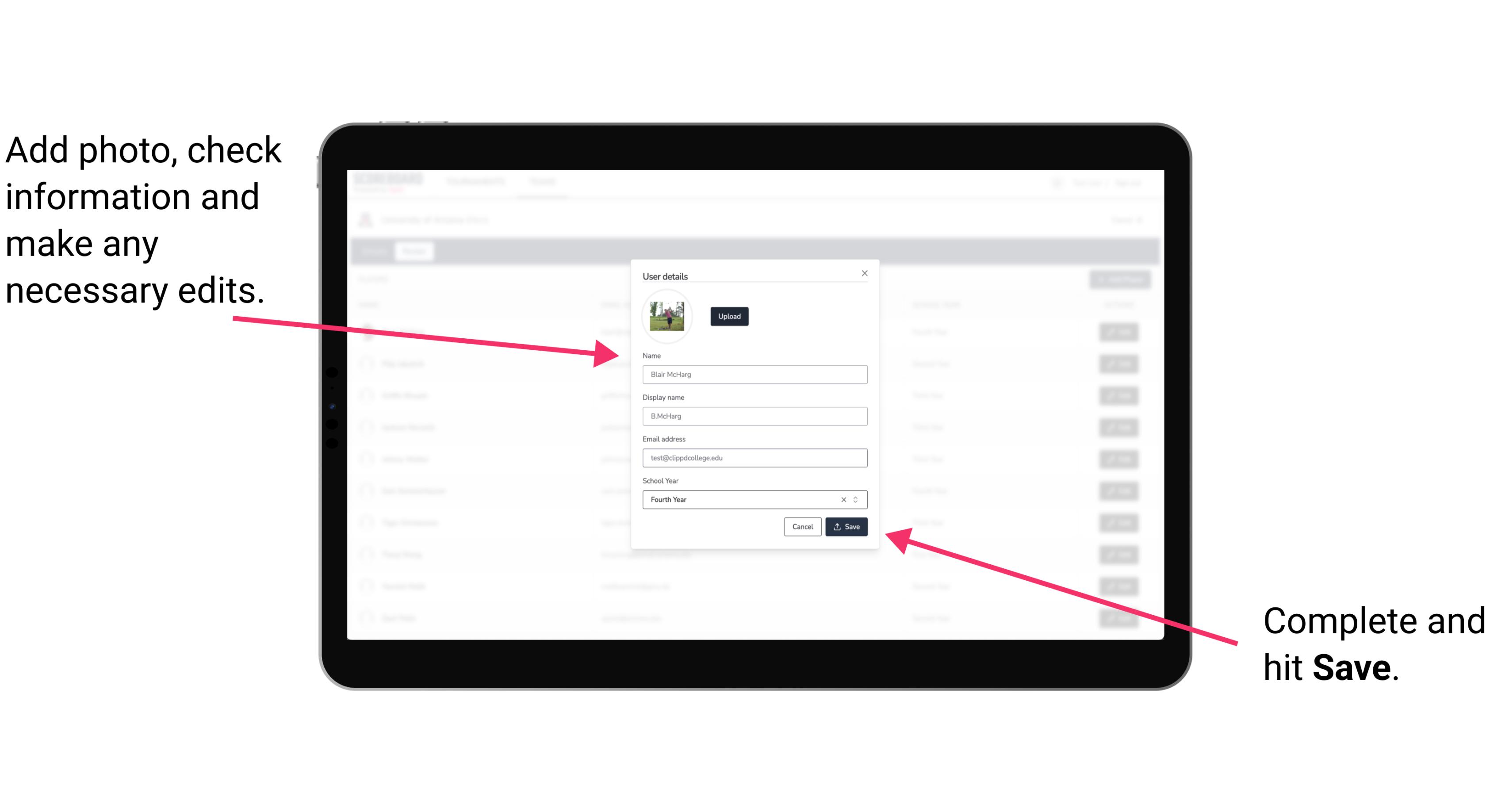This screenshot has height=812, width=1509.
Task: Click the close X icon on dialog
Action: click(864, 273)
